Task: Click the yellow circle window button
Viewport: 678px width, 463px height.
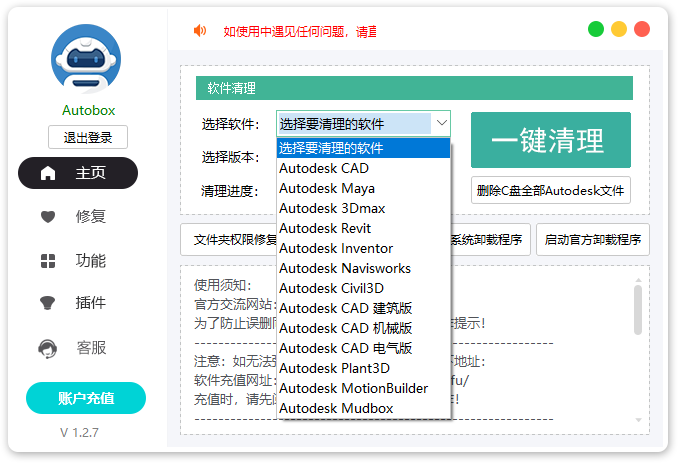Action: [619, 29]
